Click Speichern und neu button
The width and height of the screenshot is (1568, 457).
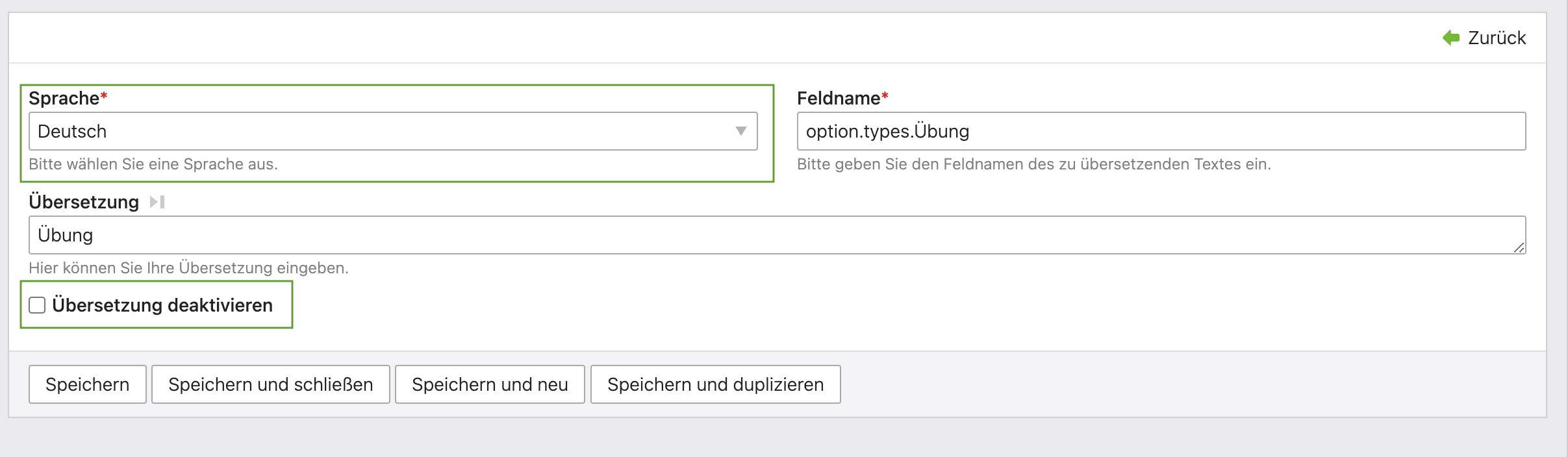click(x=490, y=384)
